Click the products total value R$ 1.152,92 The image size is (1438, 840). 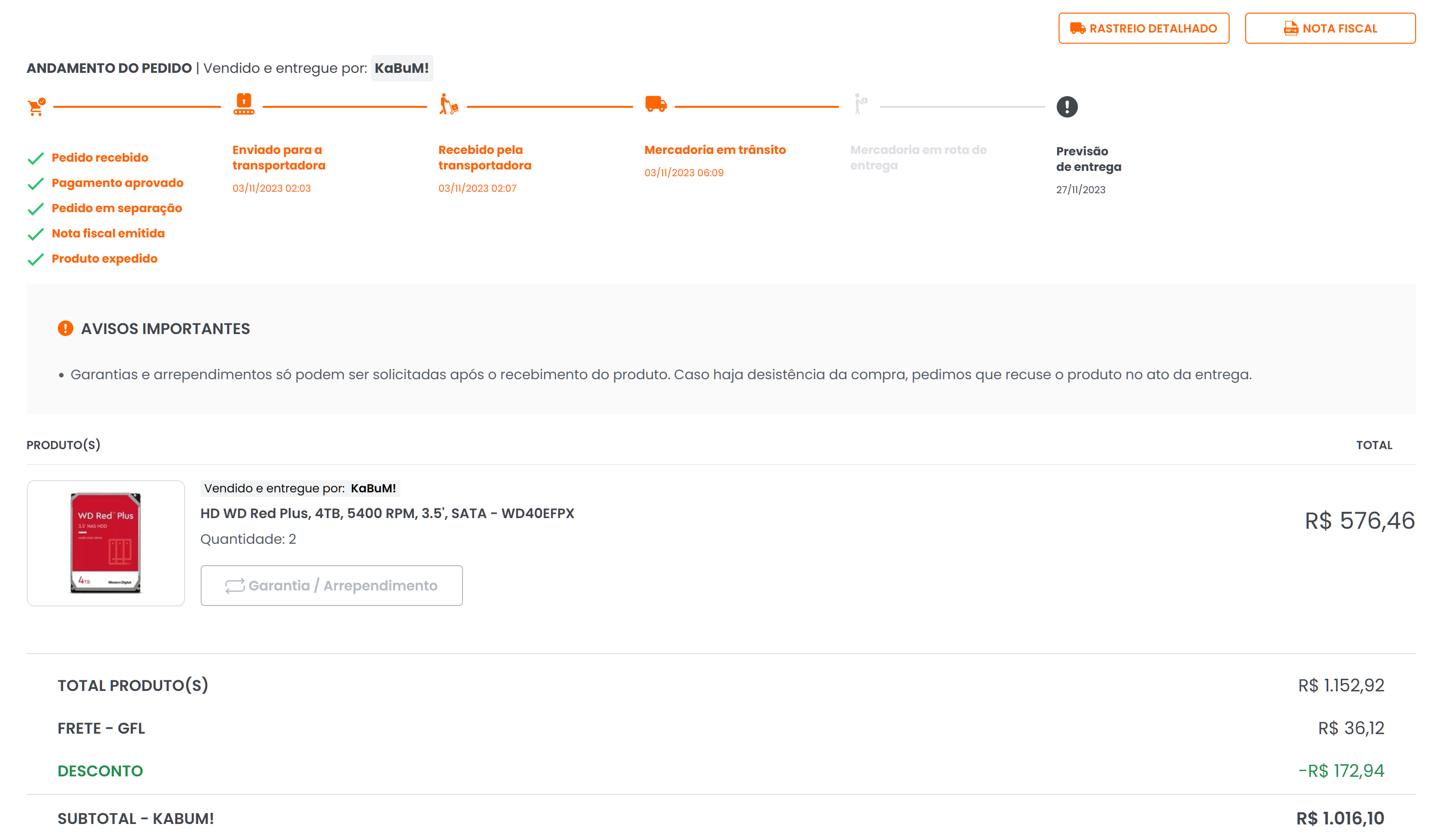[1341, 686]
